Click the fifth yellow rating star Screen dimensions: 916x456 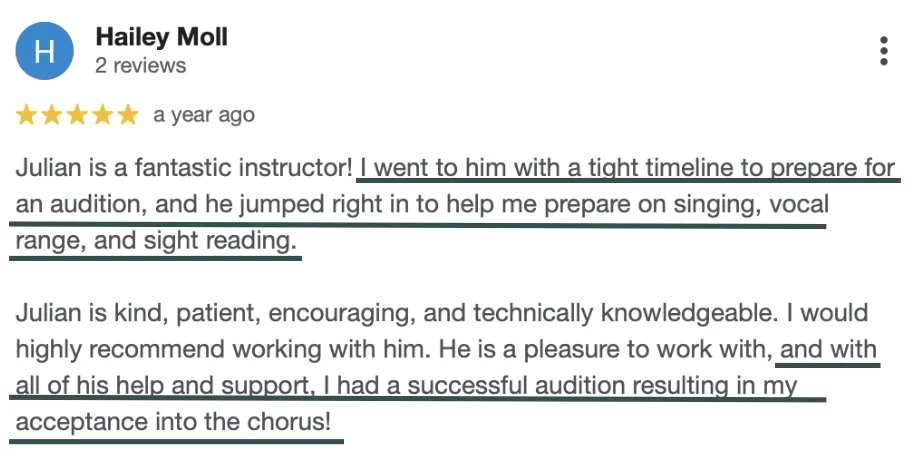coord(127,115)
